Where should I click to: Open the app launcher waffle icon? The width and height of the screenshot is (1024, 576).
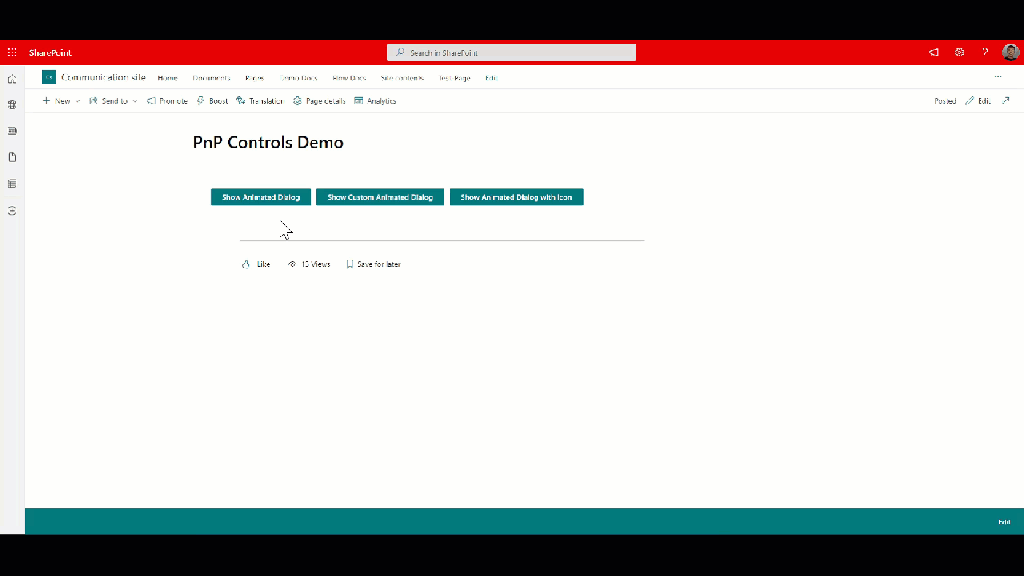point(12,52)
